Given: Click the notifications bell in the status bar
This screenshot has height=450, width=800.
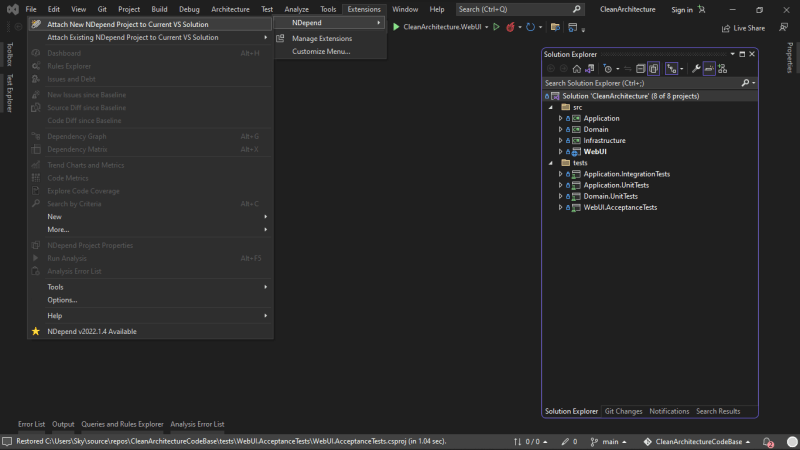Looking at the screenshot, I should pos(768,442).
